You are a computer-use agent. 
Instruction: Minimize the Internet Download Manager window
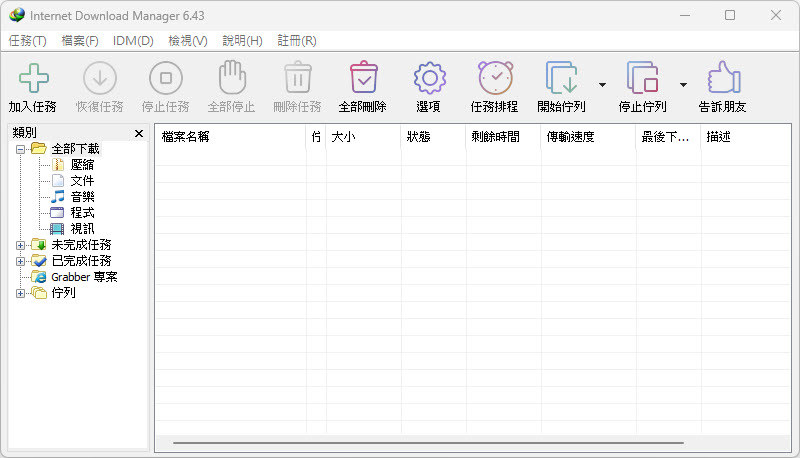[x=685, y=15]
